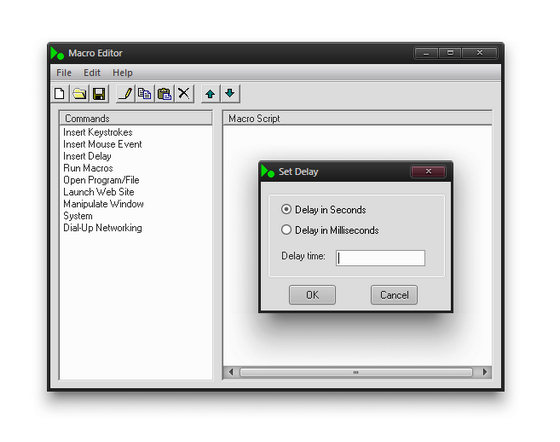The height and width of the screenshot is (442, 560).
Task: Click the Edit pencil toolbar icon
Action: point(125,94)
